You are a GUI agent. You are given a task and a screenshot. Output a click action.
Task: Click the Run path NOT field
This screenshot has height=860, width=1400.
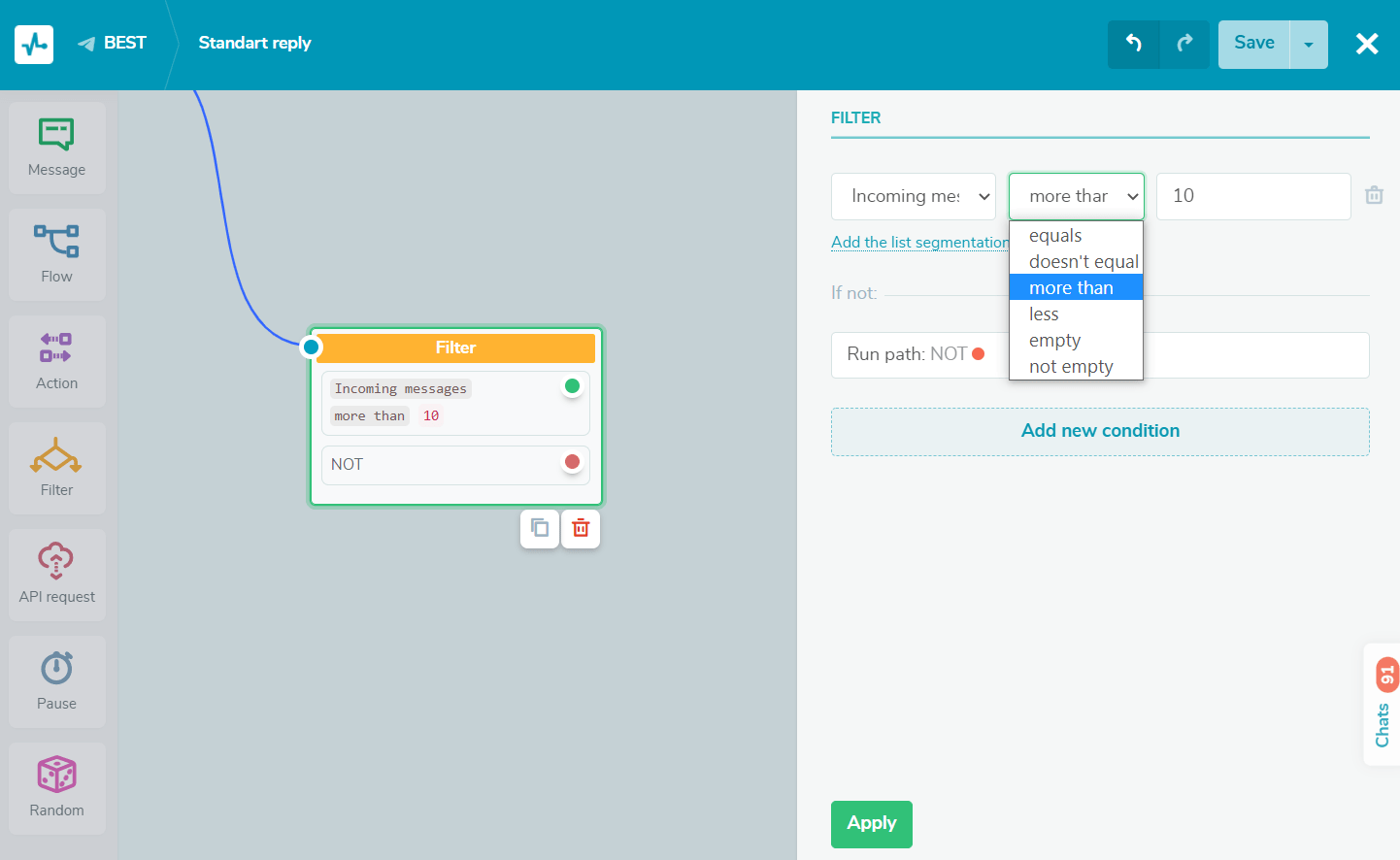(x=1100, y=355)
